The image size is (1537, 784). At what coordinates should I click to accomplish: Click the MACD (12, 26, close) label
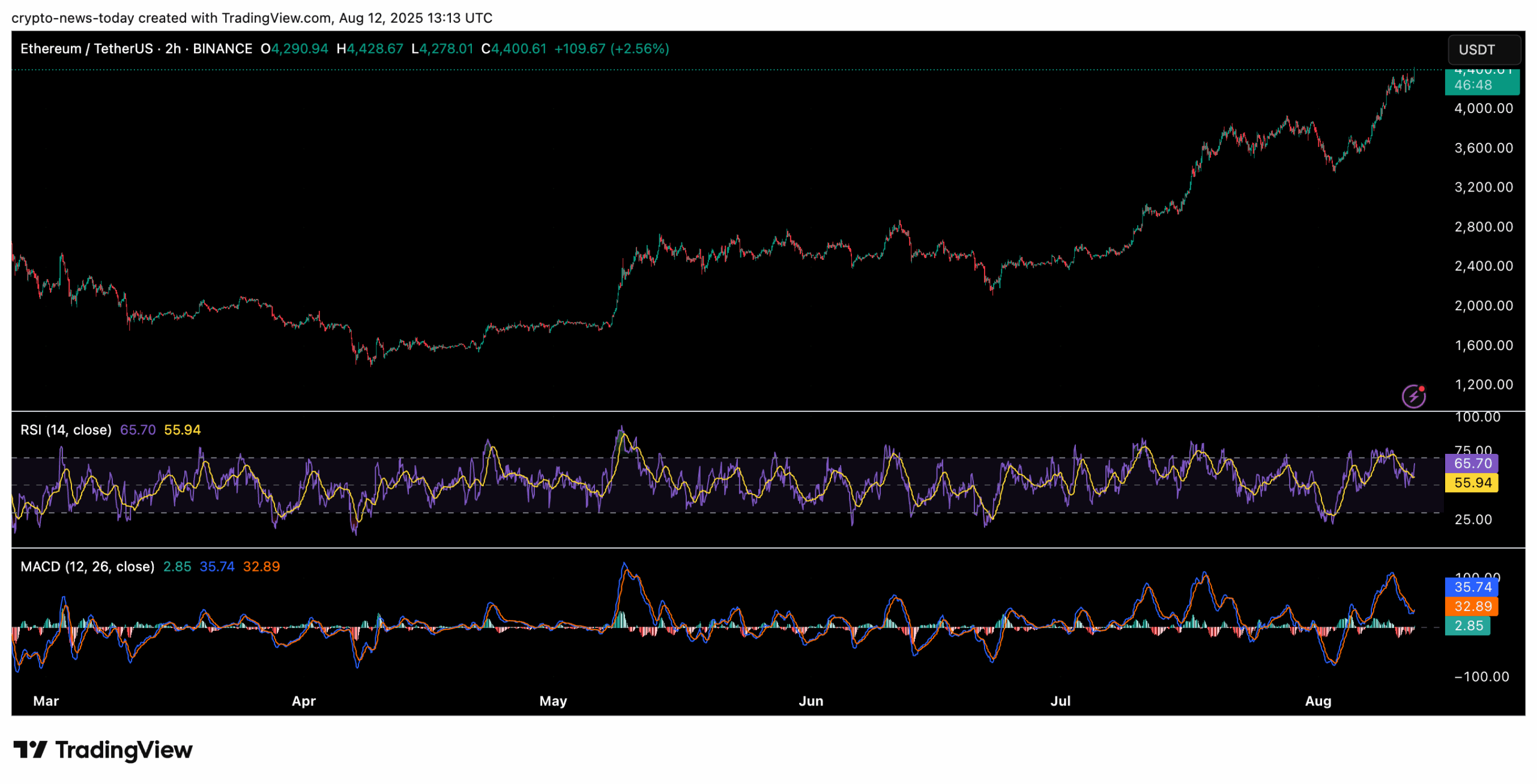point(88,567)
